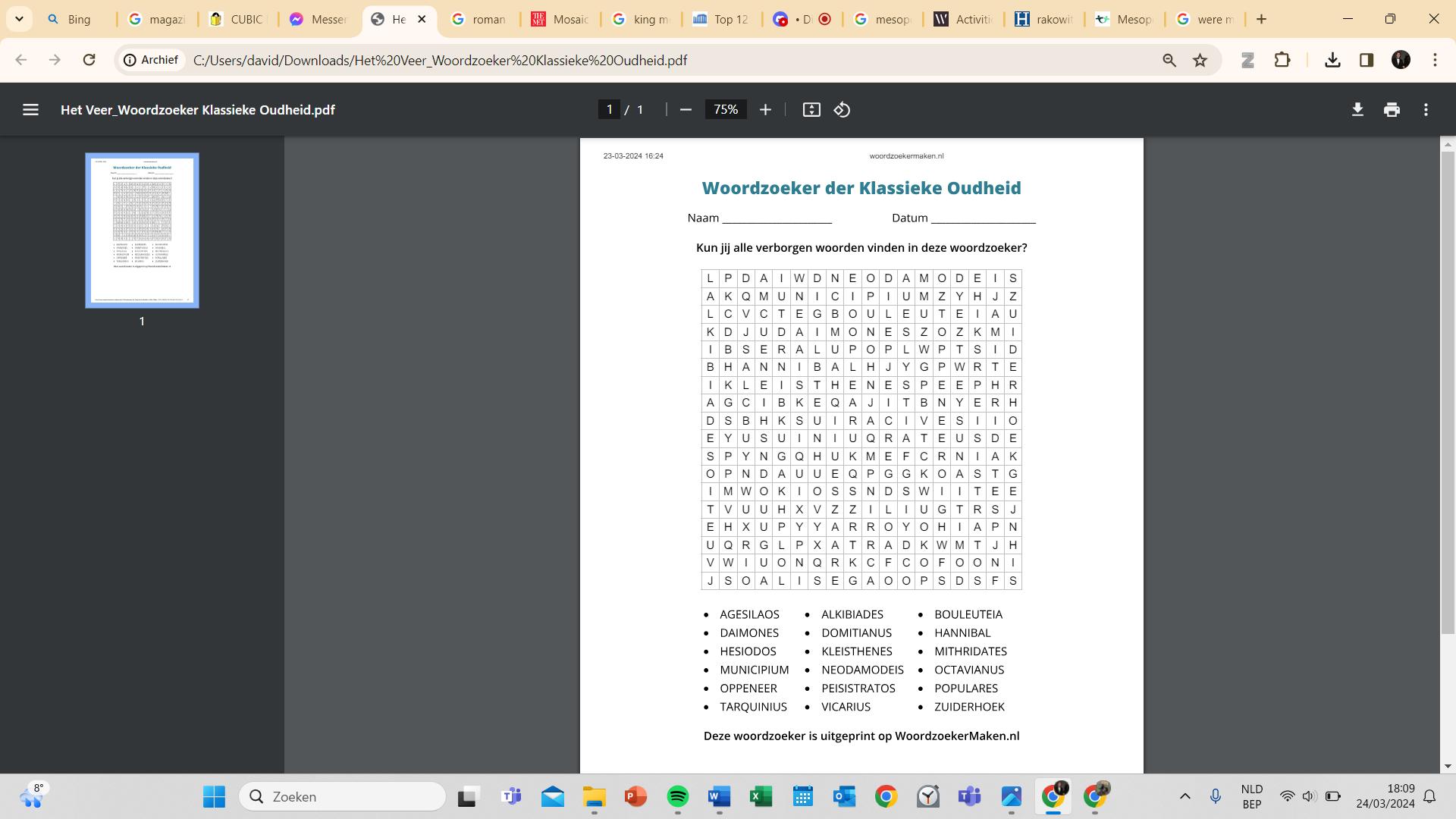This screenshot has height=819, width=1456.
Task: Open PDF viewer more actions menu
Action: coord(1426,110)
